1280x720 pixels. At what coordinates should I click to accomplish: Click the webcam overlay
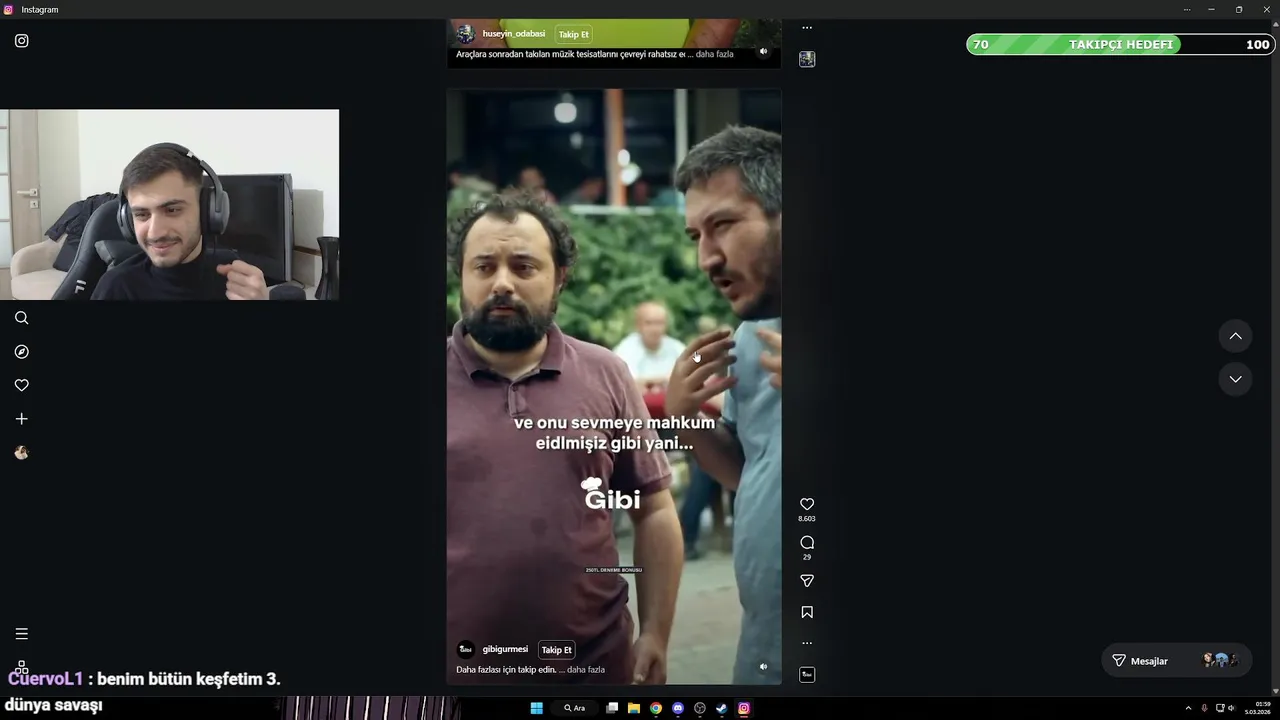[x=170, y=205]
